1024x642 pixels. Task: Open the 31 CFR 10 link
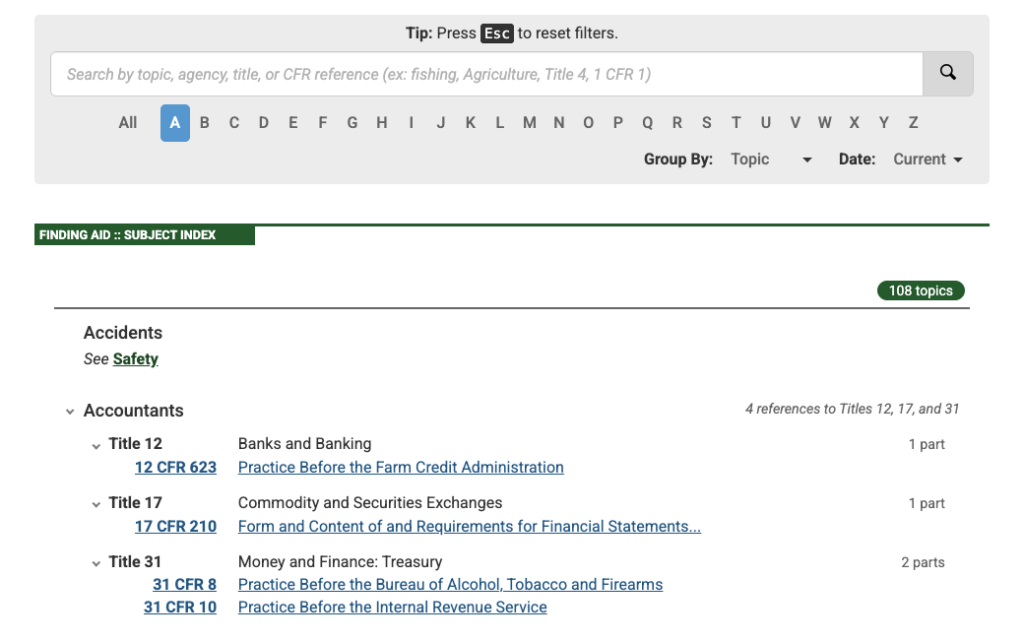tap(180, 607)
